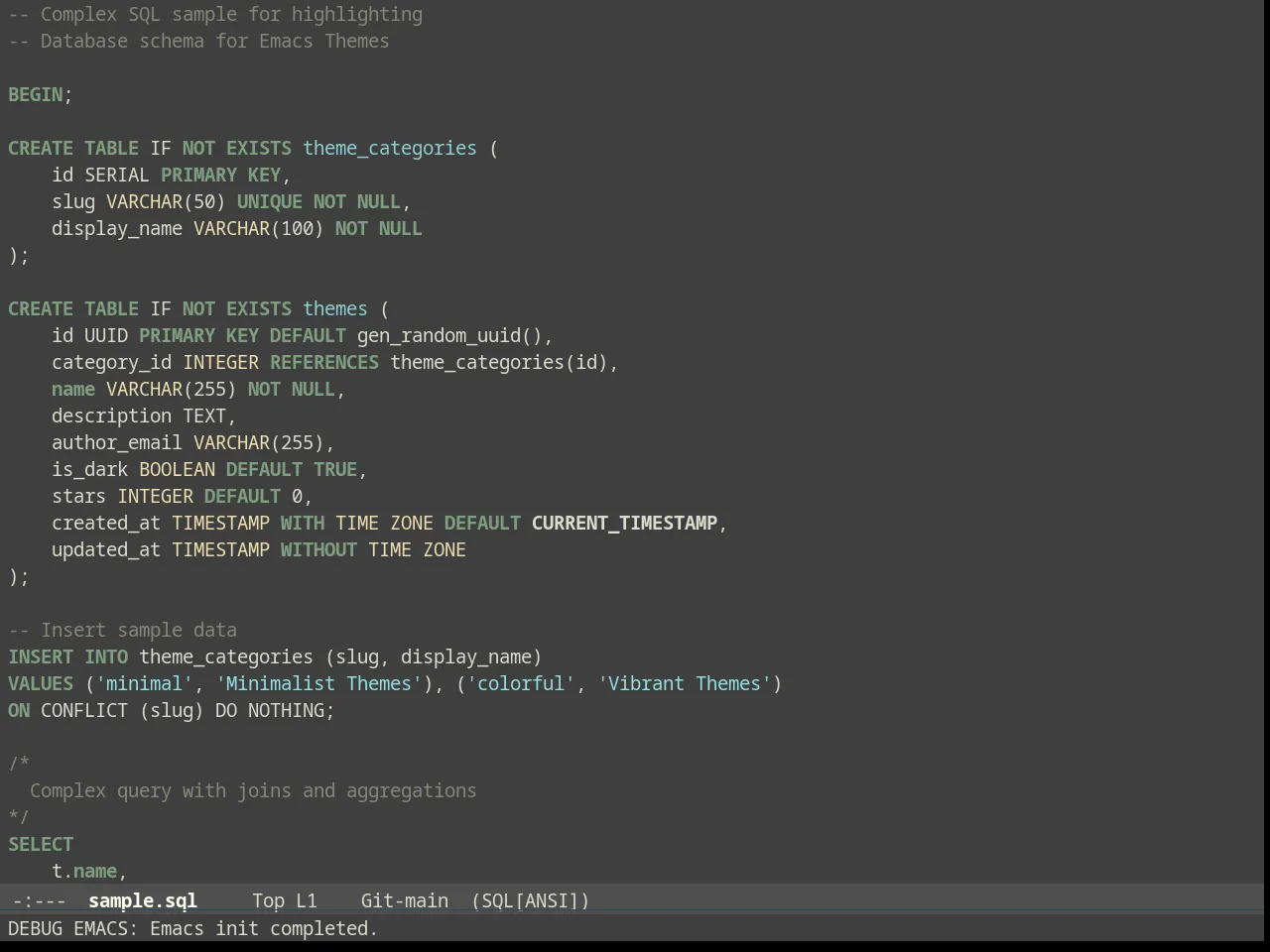Click the BOOLEAN type on is_dark line

(177, 469)
